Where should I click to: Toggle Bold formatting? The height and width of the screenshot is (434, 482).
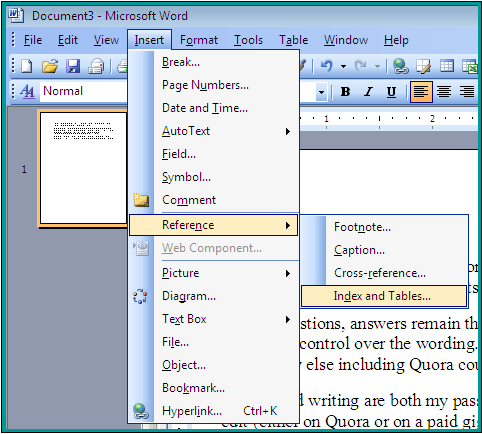point(346,91)
